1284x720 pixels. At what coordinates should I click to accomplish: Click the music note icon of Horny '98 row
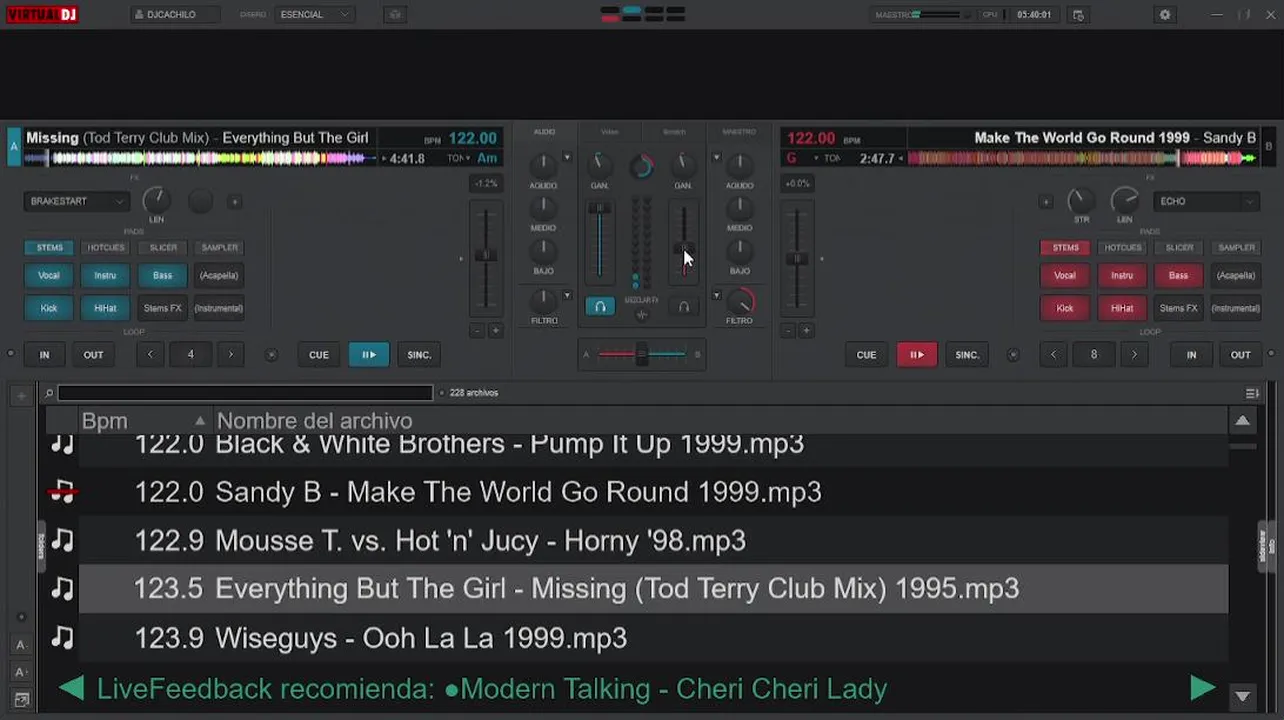click(62, 540)
